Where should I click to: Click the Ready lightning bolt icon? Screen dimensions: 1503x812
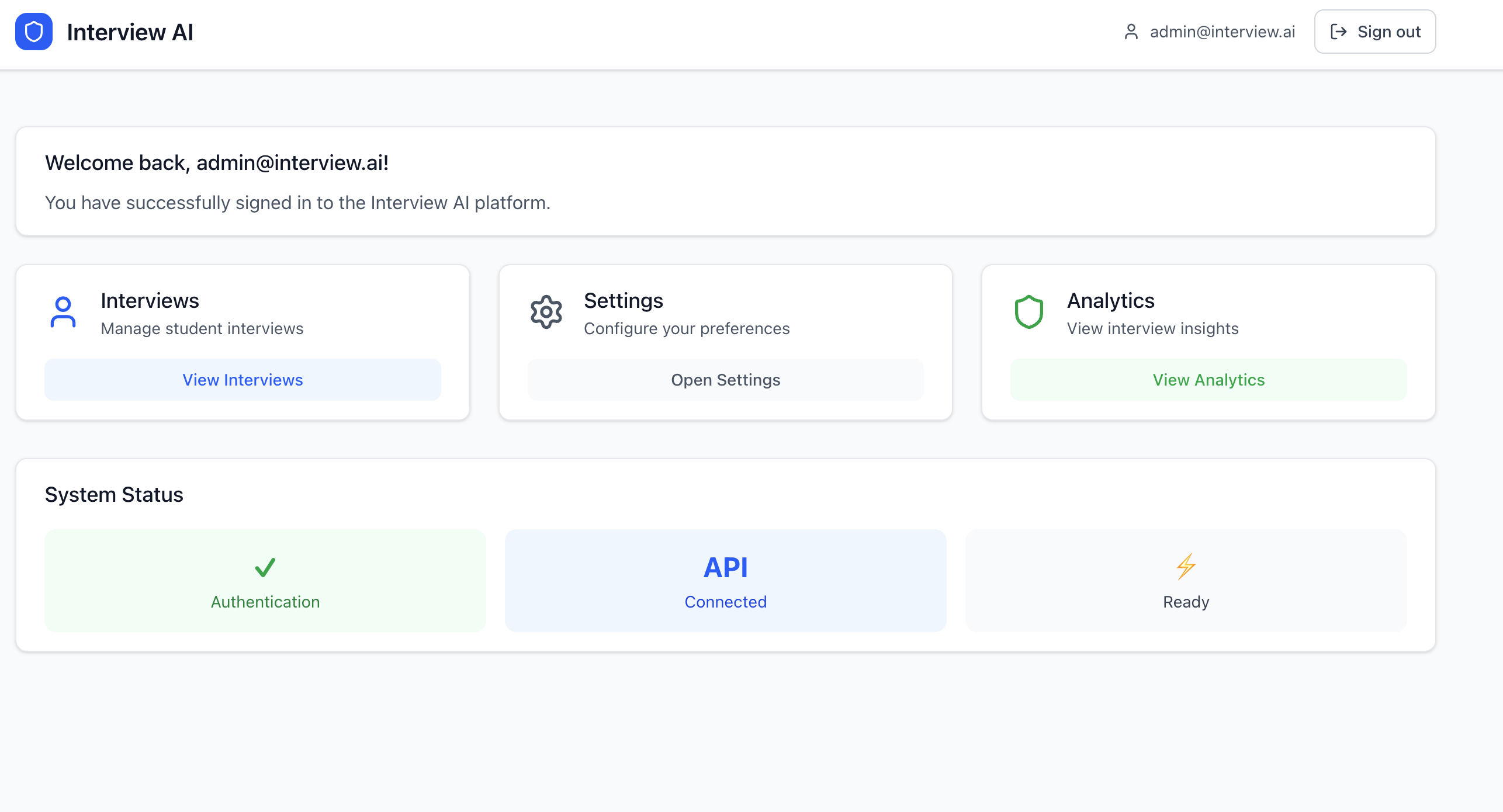1186,566
